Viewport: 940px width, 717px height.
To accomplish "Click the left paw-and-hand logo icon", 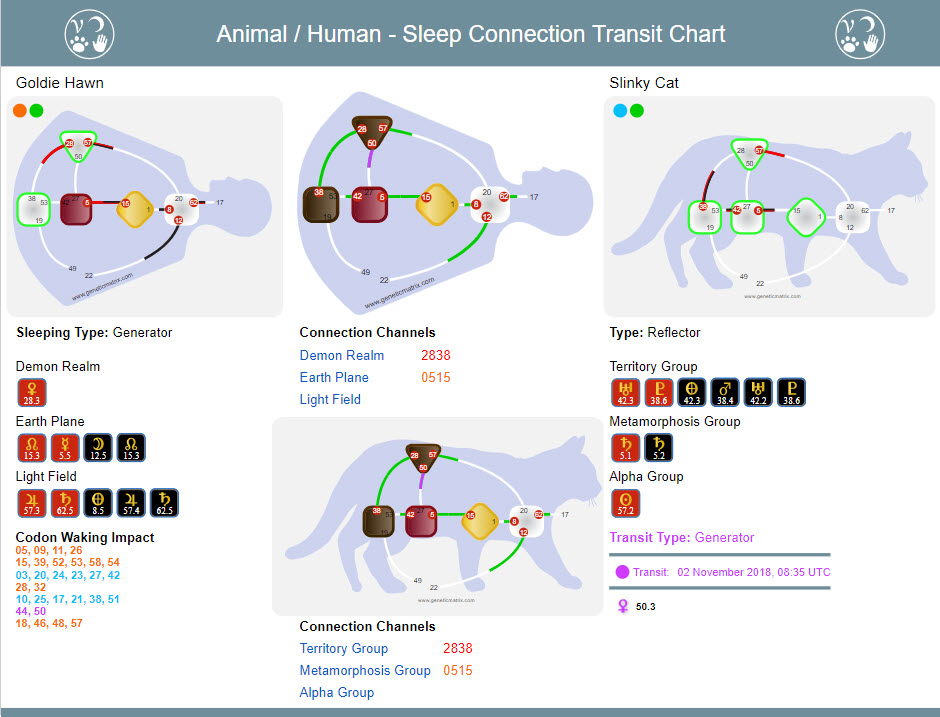I will [x=89, y=34].
